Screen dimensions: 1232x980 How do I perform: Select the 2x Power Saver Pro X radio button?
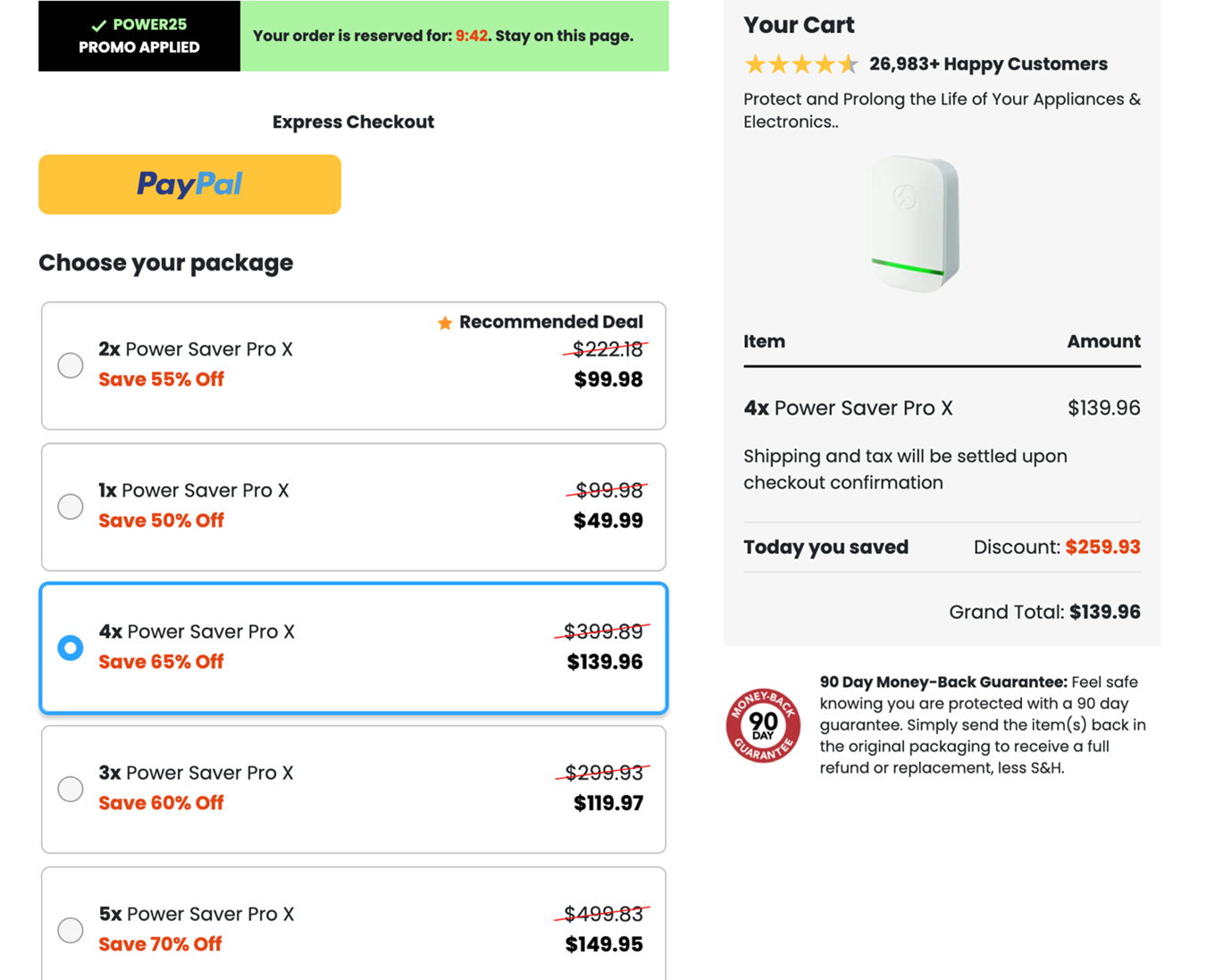71,365
